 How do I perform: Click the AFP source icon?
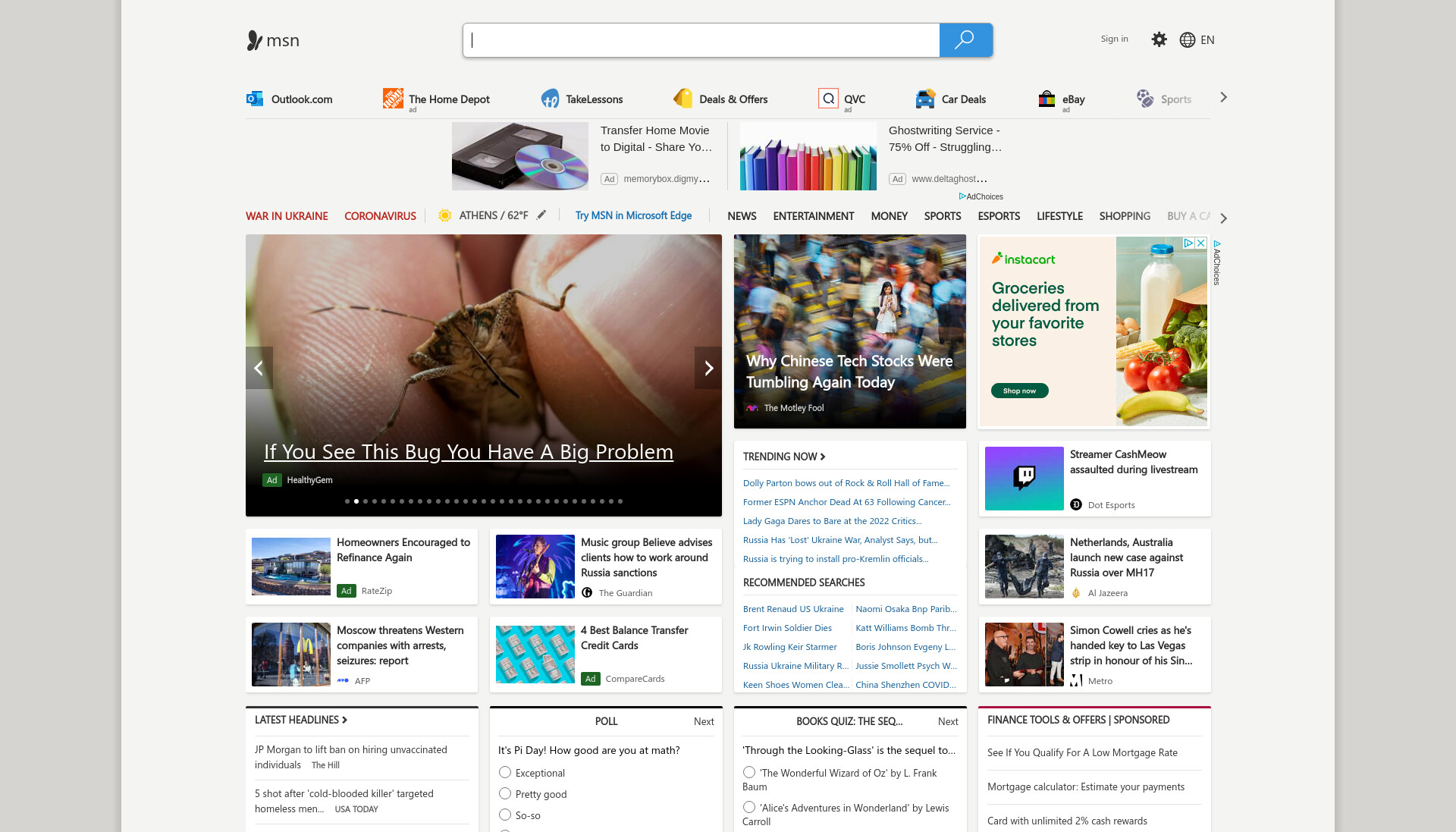tap(343, 680)
